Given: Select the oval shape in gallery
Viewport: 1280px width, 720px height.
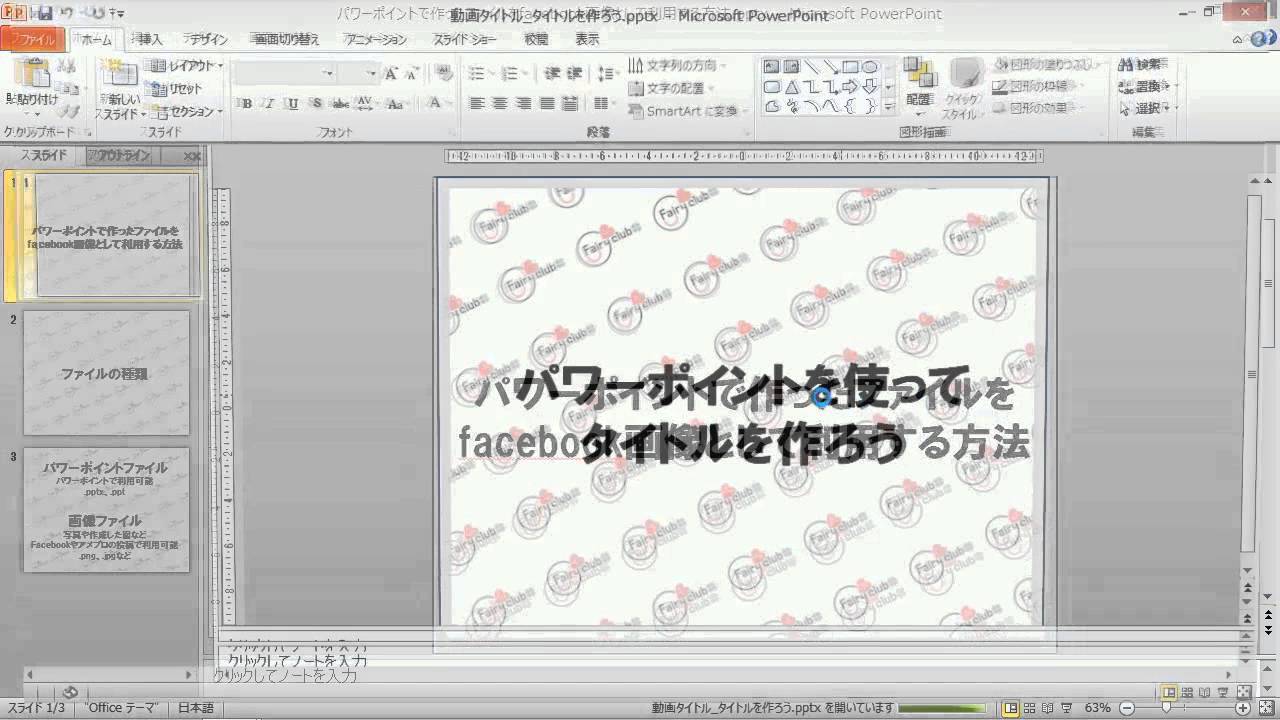Looking at the screenshot, I should [869, 67].
